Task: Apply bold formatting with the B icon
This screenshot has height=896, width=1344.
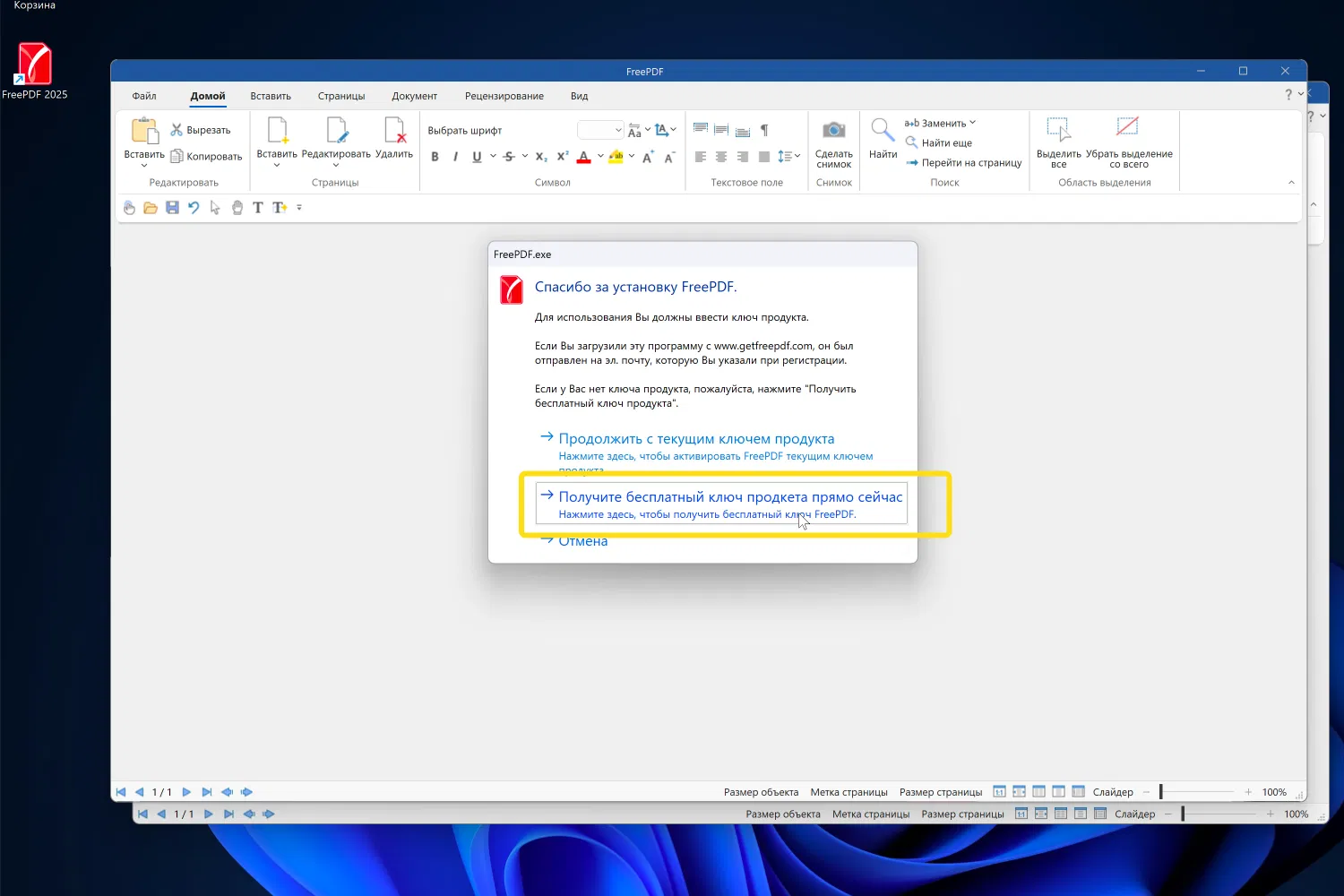Action: coord(435,157)
